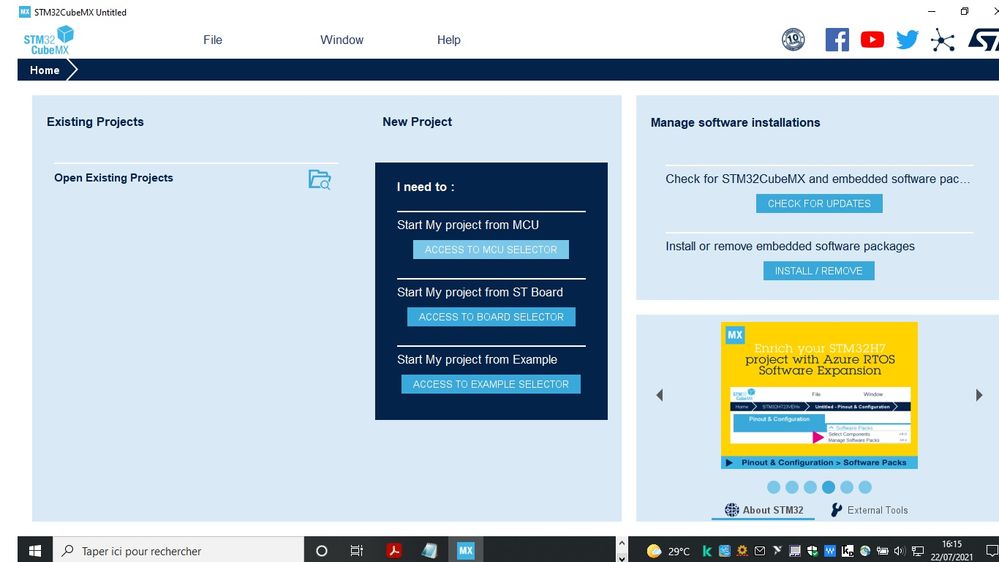Click the clock showing 16:15

click(x=952, y=544)
